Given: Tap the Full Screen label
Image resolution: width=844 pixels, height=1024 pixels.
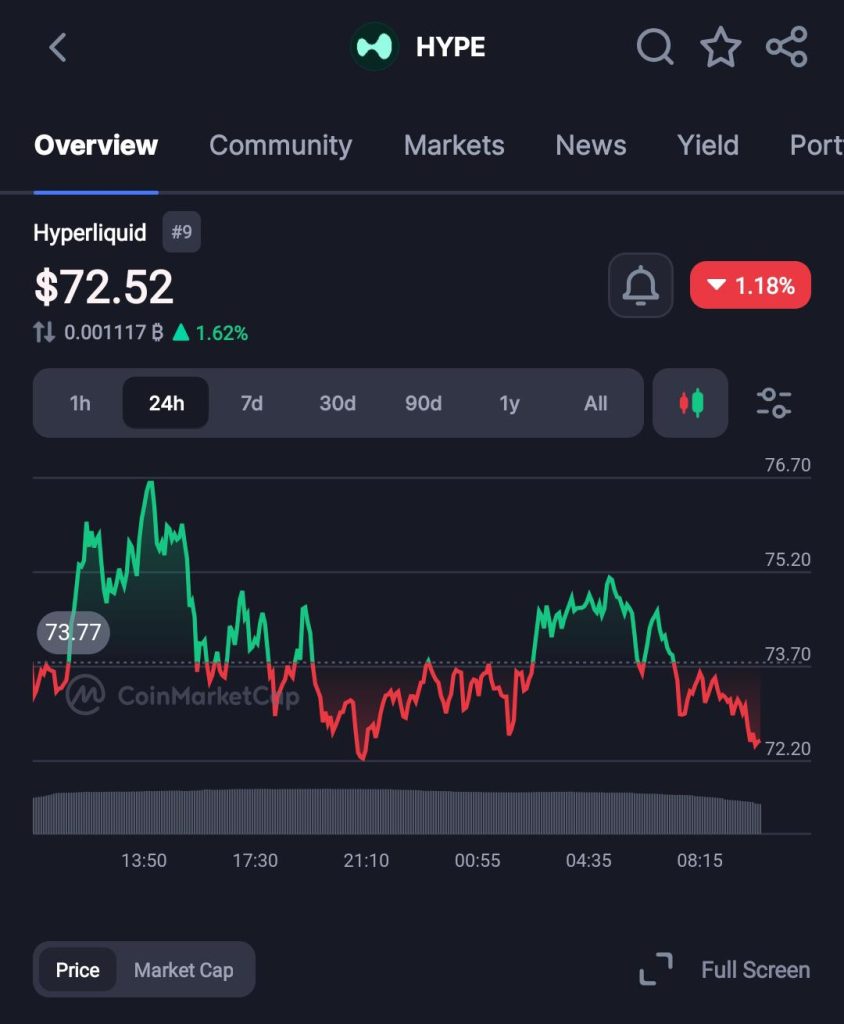Looking at the screenshot, I should pos(755,970).
